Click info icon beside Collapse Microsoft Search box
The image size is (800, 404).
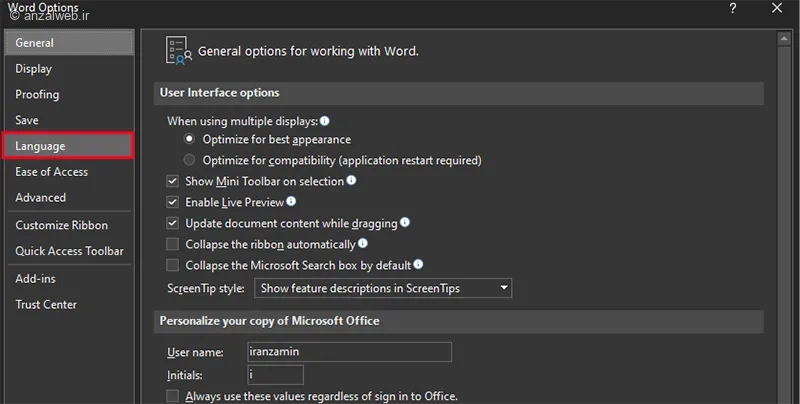(419, 265)
